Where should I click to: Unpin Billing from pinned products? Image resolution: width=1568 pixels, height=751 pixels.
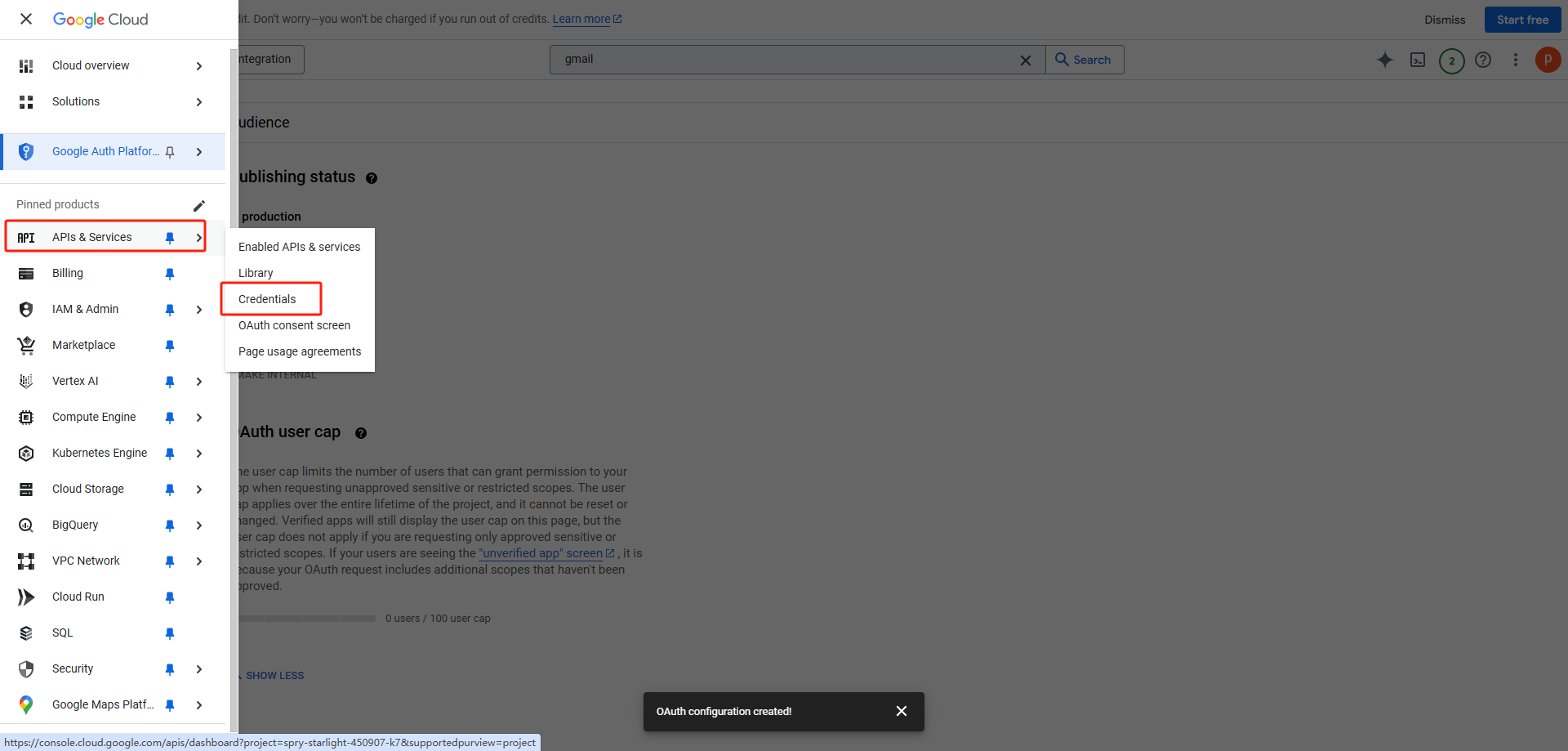point(170,274)
